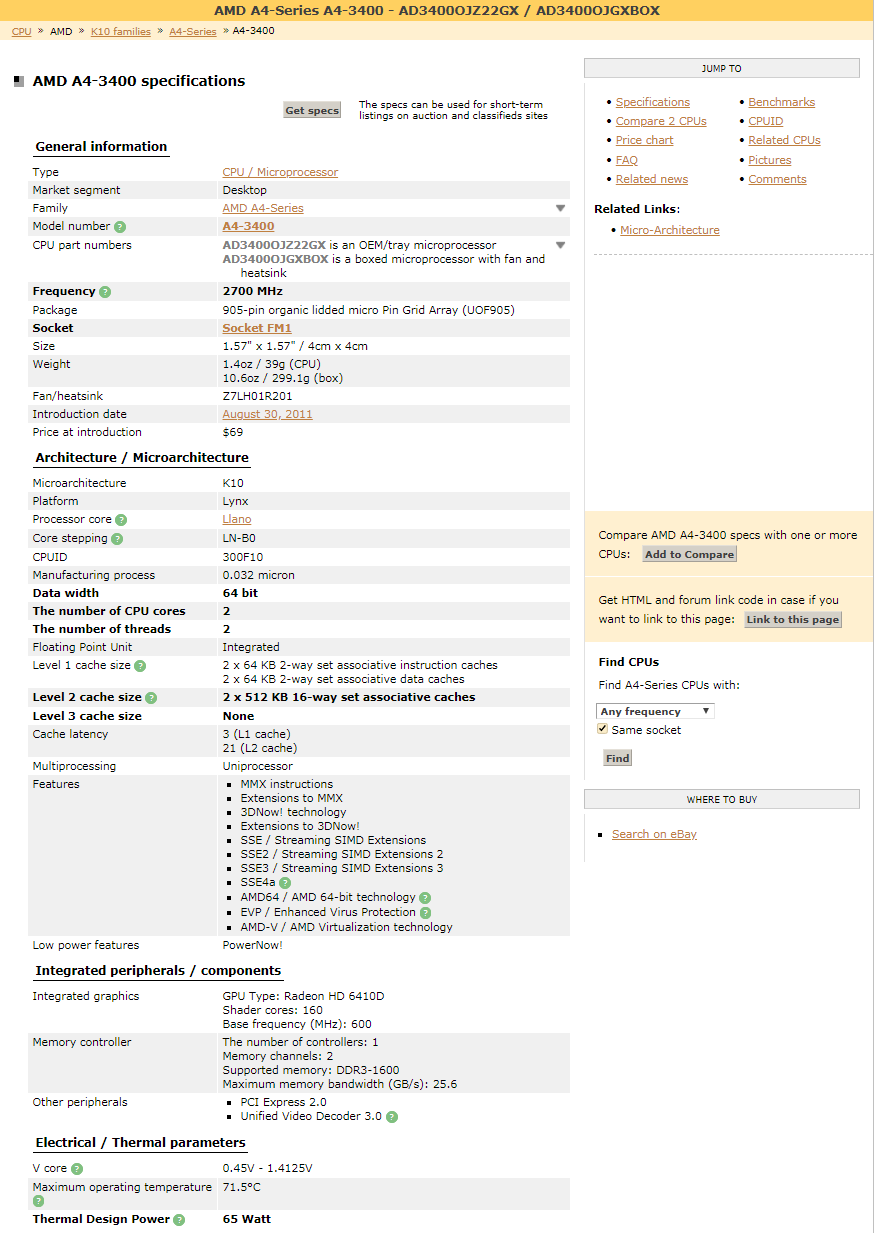The height and width of the screenshot is (1233, 874).
Task: Open the CPU / Microprocessor type link
Action: click(280, 172)
